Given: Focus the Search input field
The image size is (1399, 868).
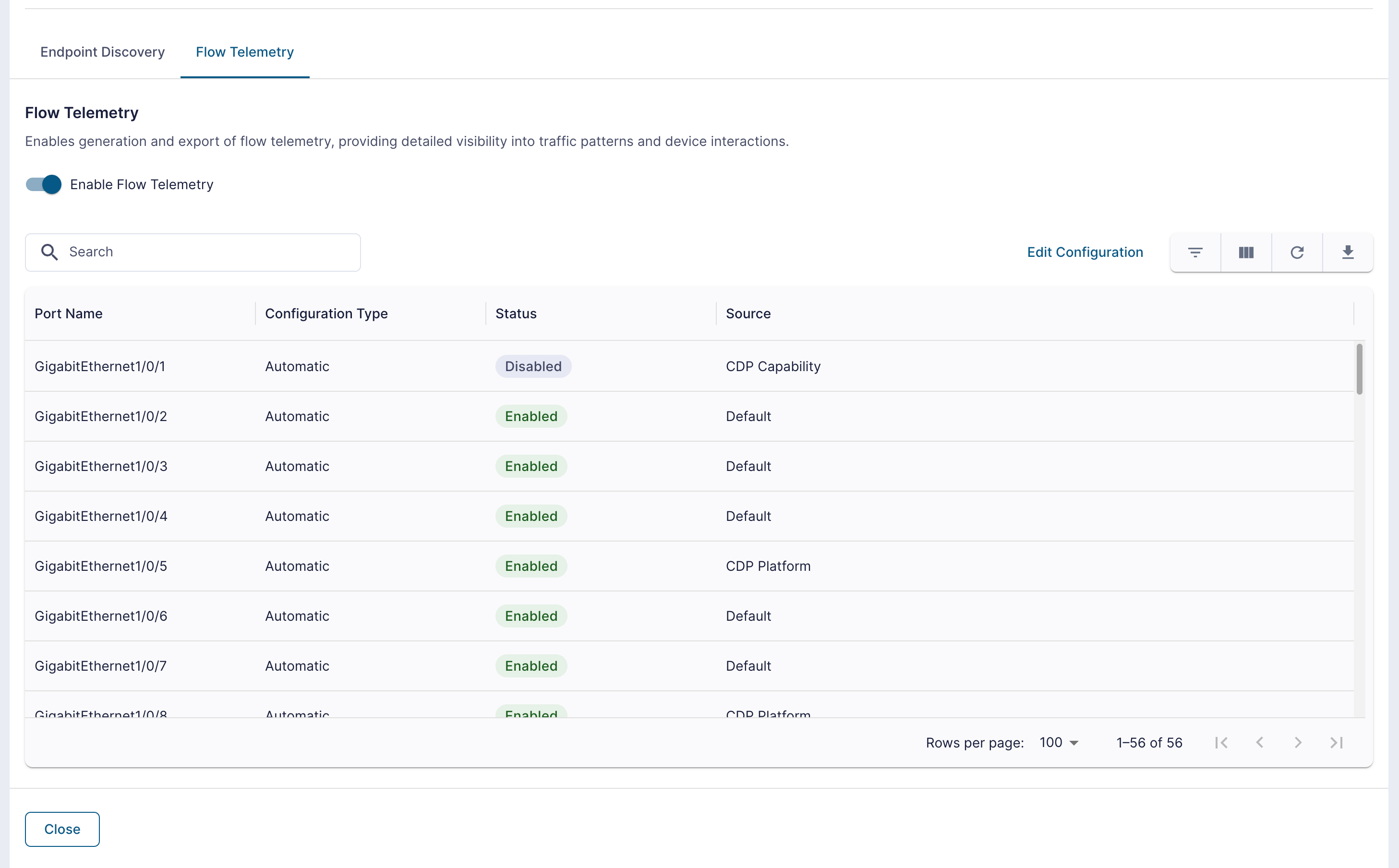Looking at the screenshot, I should click(x=193, y=252).
